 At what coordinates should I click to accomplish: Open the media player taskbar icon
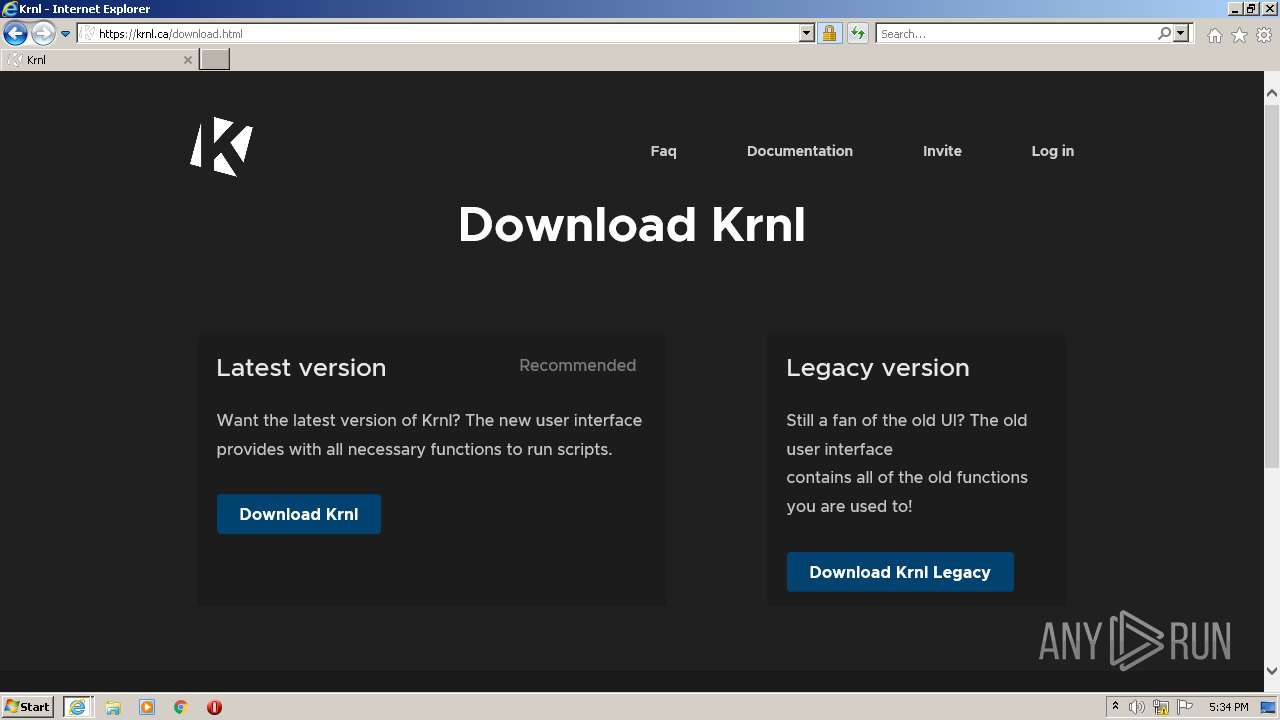coord(147,707)
